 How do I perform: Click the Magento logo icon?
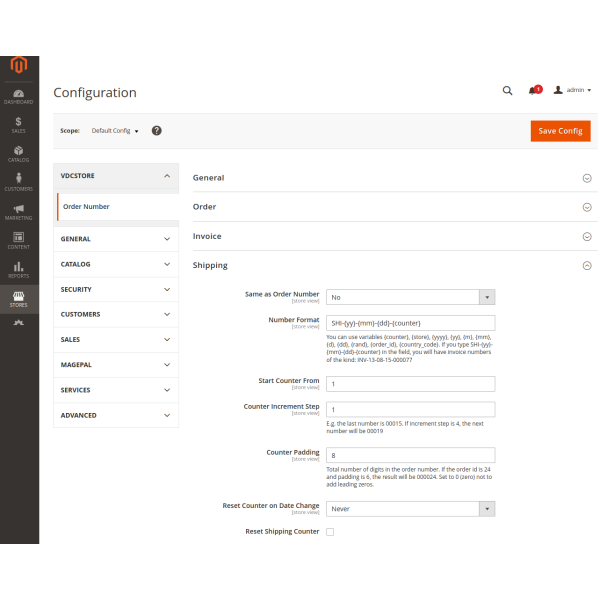coord(18,66)
